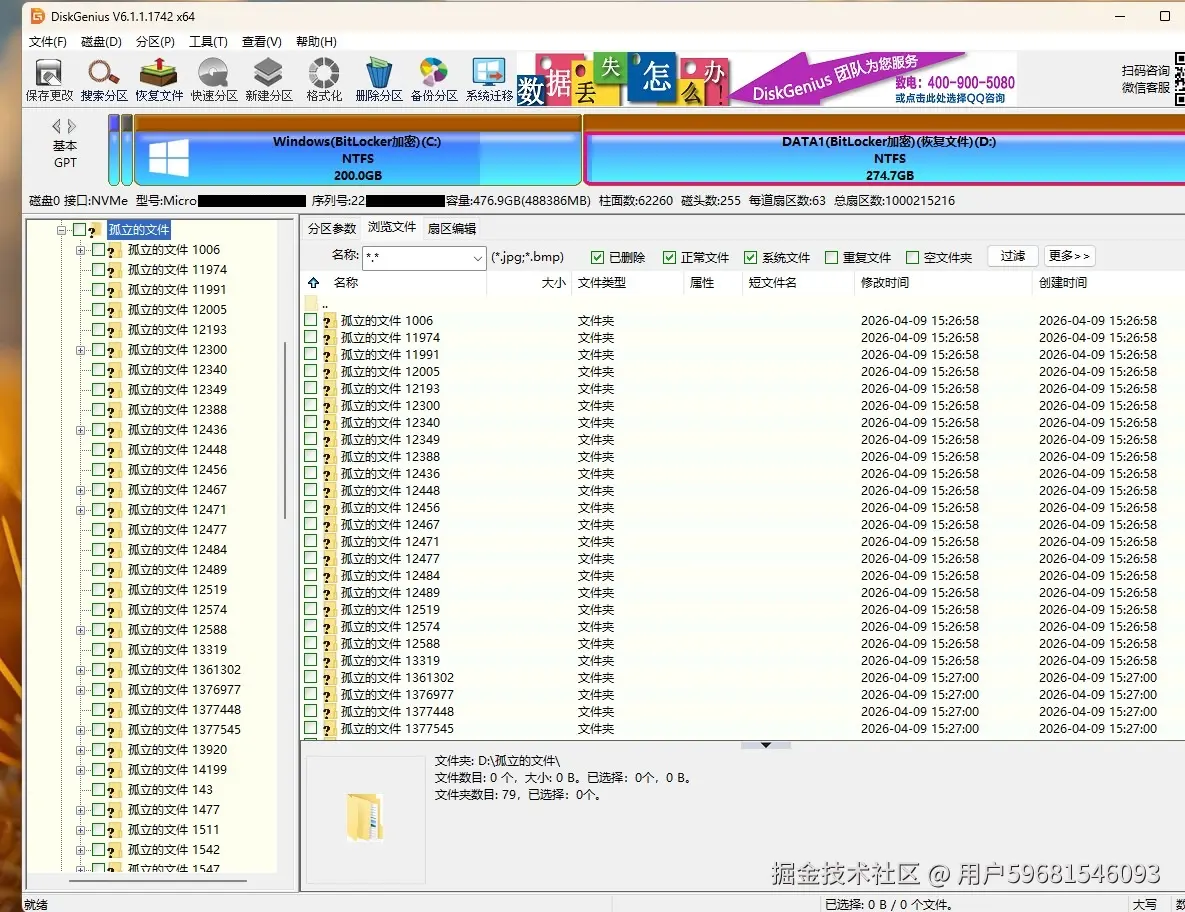Enable the 空文件夹 filter checkbox
This screenshot has width=1185, height=912.
click(912, 258)
